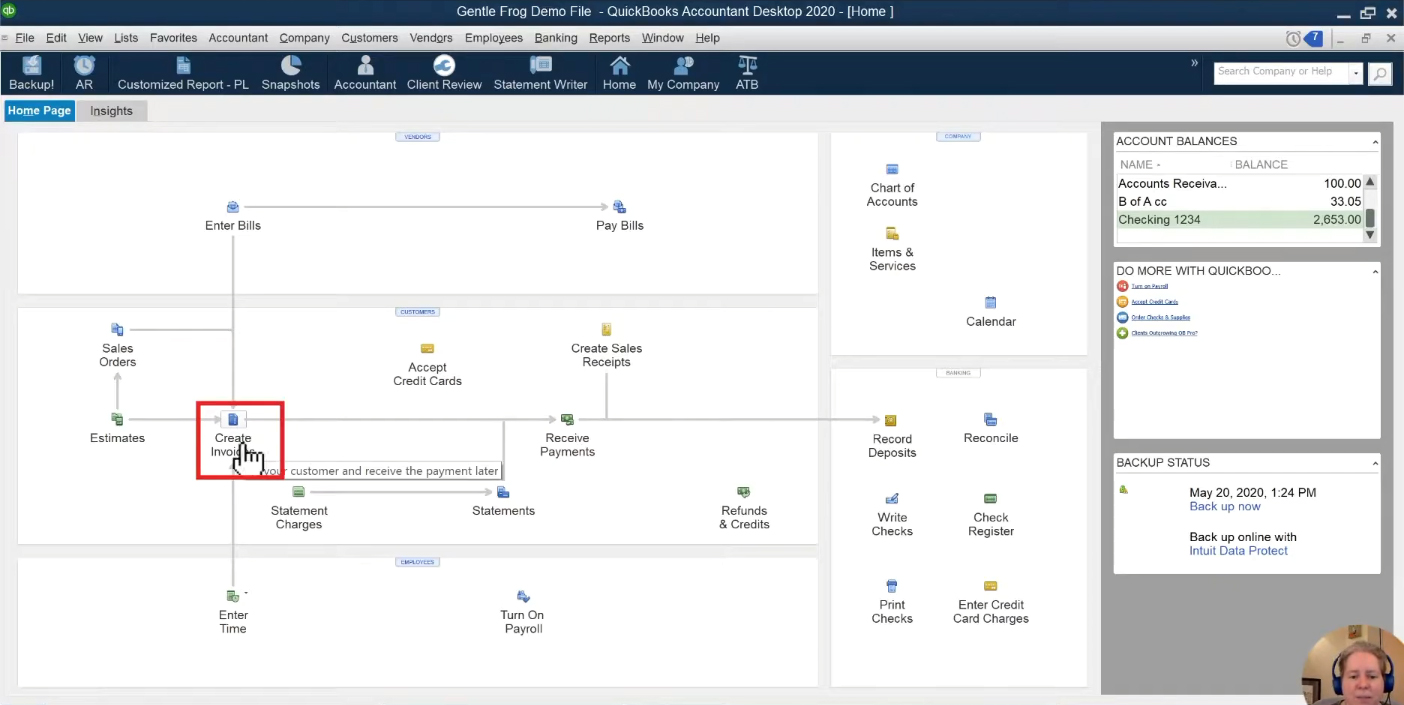Click AR on the icon bar
The width and height of the screenshot is (1404, 705).
tap(84, 74)
